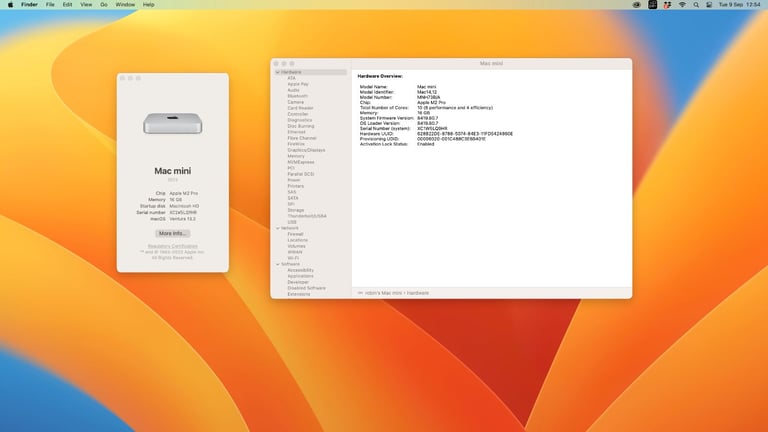Select PCI in the sidebar

pyautogui.click(x=291, y=168)
